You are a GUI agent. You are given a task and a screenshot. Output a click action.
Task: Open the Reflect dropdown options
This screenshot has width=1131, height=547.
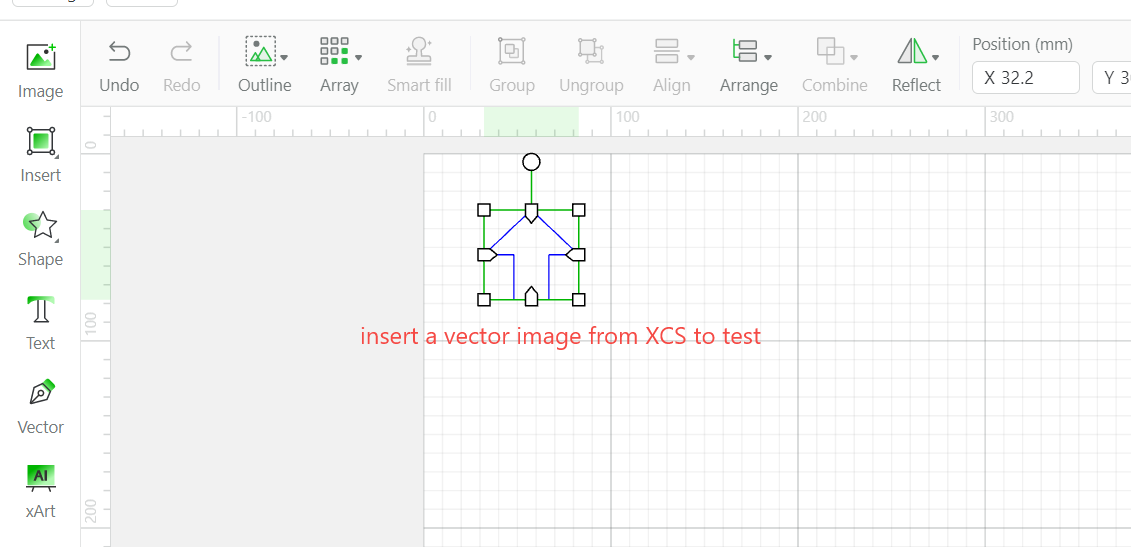(936, 57)
